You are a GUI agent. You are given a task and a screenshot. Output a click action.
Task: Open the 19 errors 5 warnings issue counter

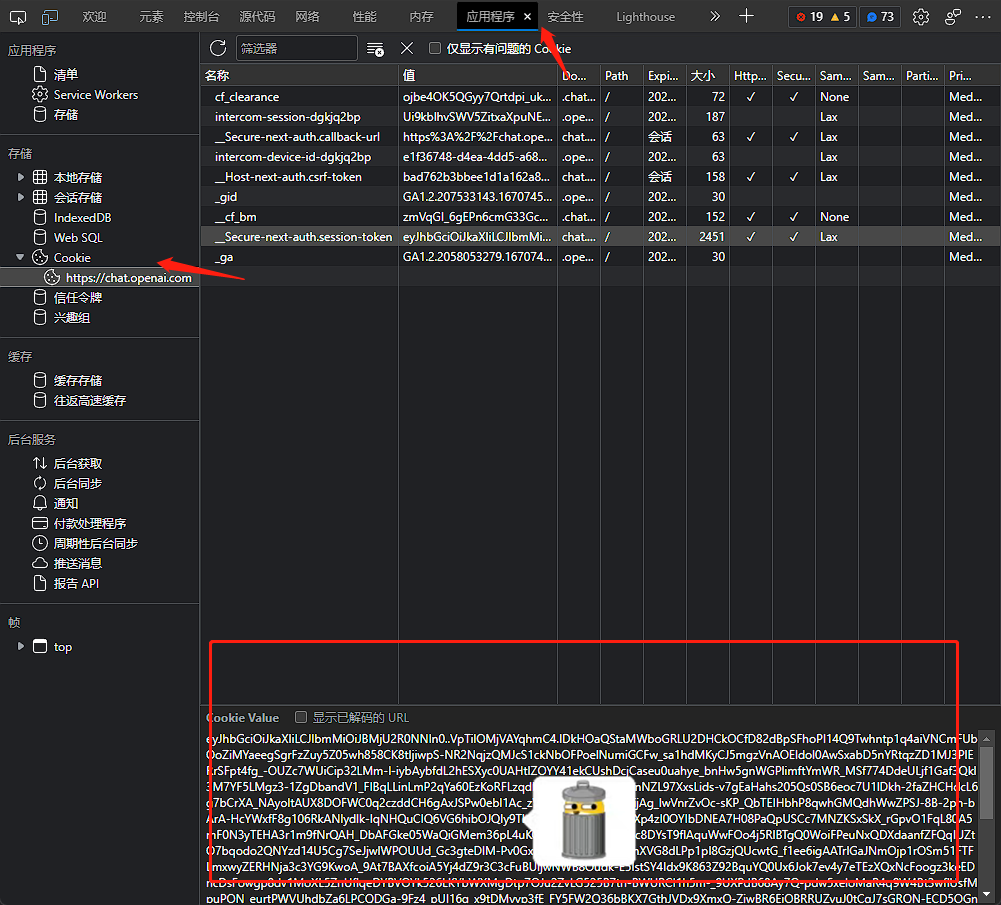(822, 17)
